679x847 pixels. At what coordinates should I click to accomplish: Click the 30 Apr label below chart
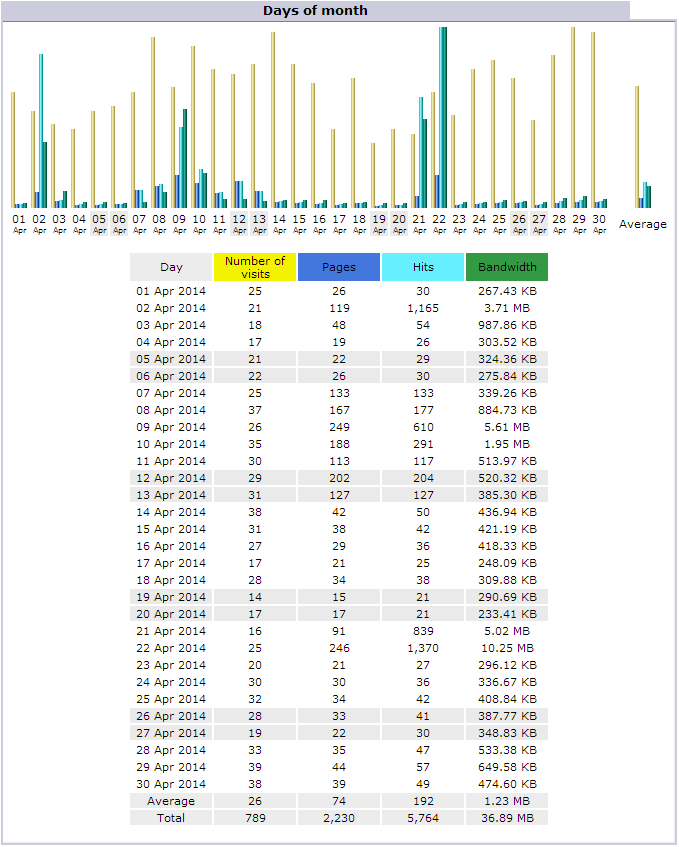599,223
